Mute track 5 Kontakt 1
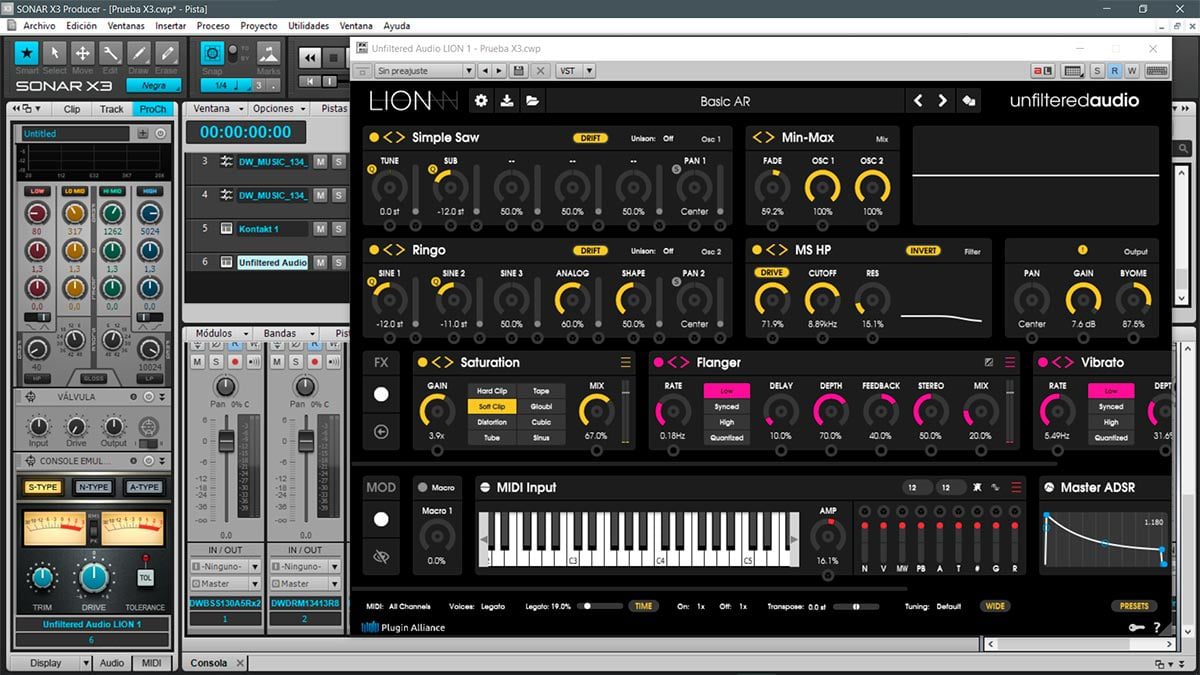 321,229
